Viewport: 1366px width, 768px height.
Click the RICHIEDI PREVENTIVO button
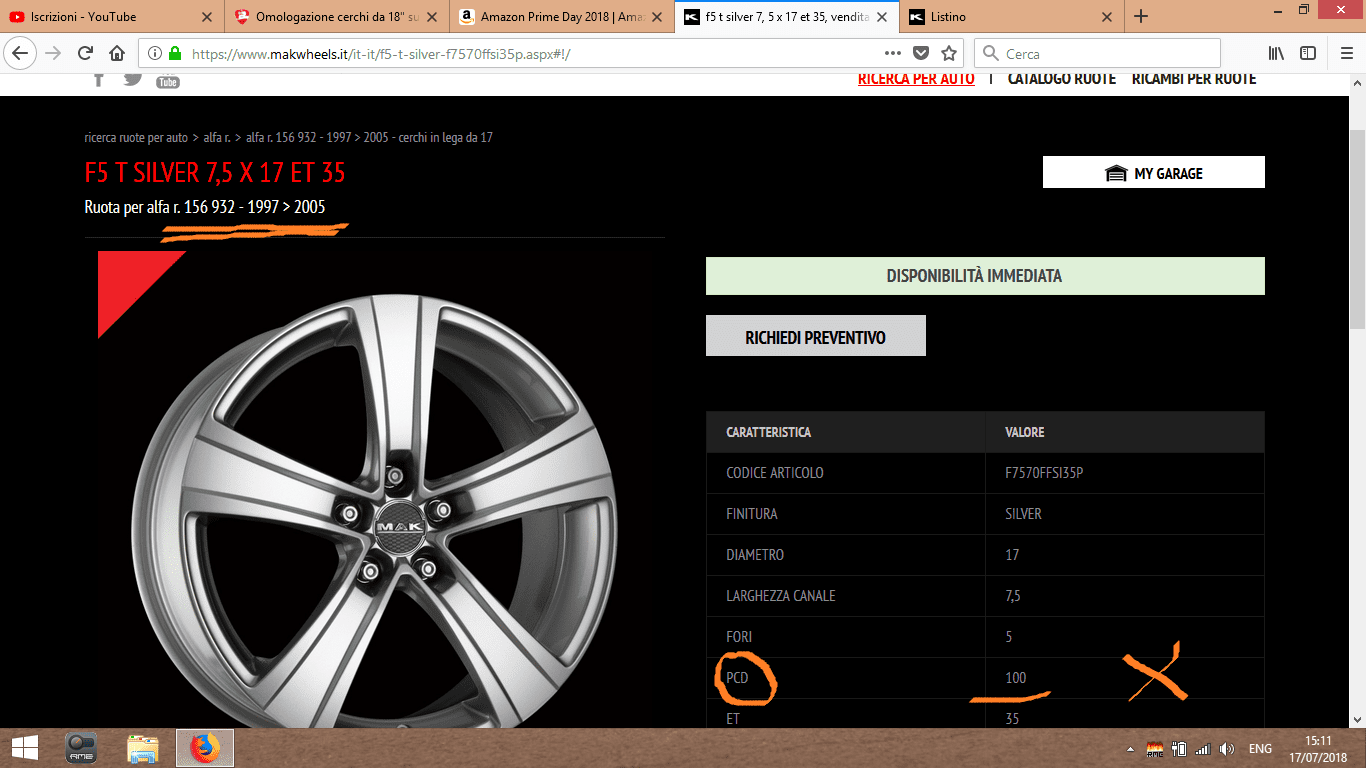pos(816,336)
